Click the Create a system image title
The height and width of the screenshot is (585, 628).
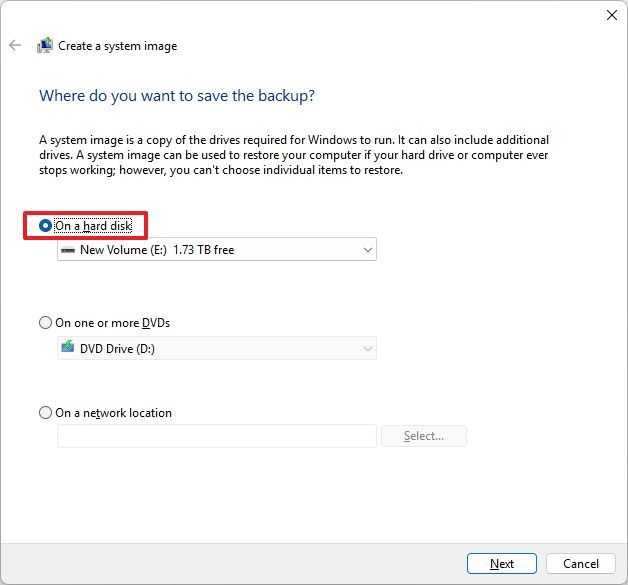(x=117, y=46)
